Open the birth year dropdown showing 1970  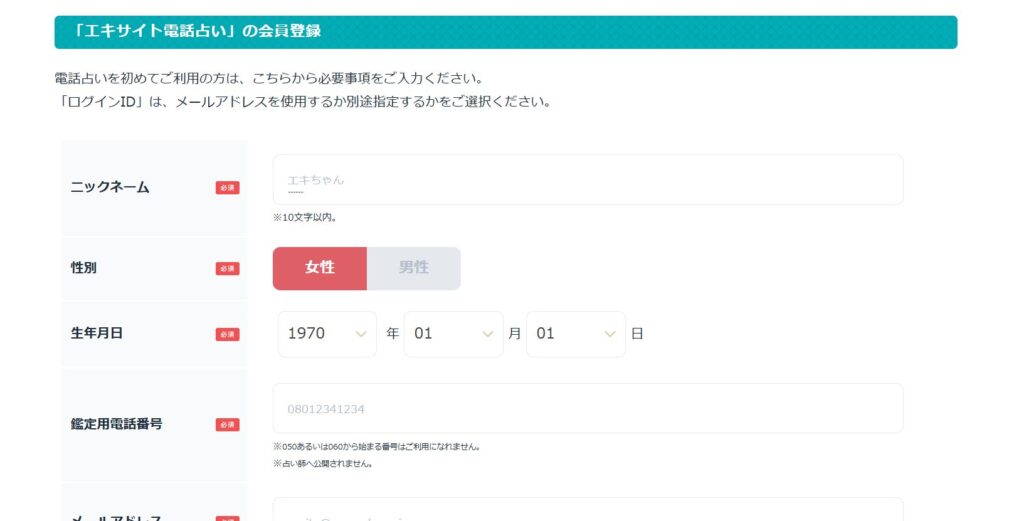pos(327,334)
